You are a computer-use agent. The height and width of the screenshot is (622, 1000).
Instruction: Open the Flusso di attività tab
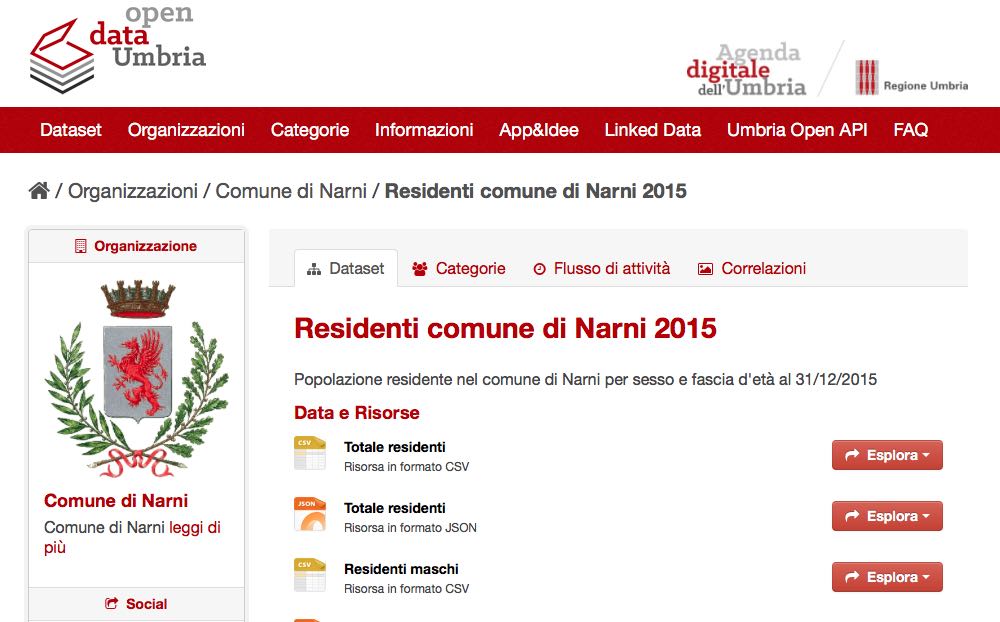[x=601, y=268]
